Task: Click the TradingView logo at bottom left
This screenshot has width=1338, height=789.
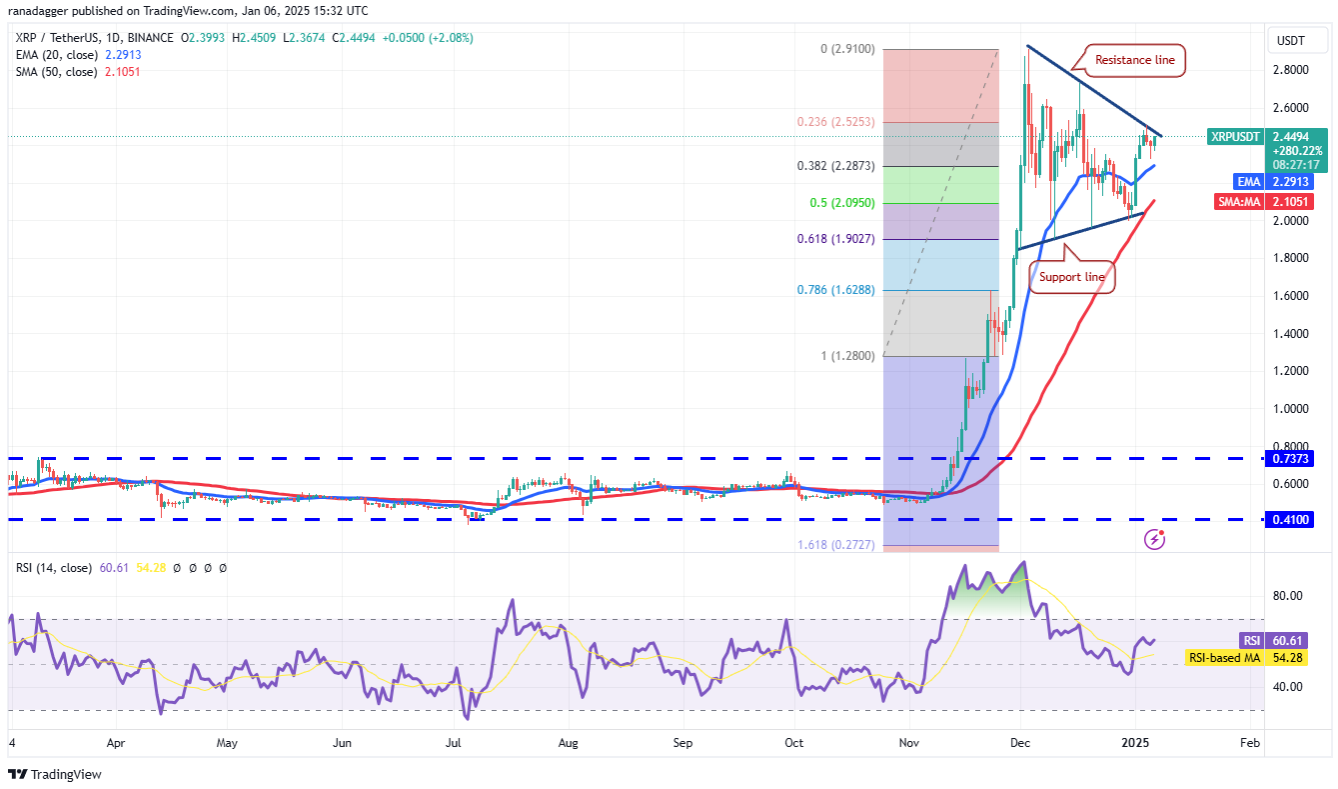Action: coord(55,774)
